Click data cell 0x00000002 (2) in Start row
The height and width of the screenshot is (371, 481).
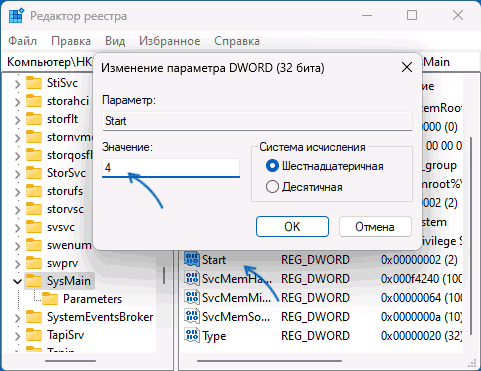click(419, 260)
